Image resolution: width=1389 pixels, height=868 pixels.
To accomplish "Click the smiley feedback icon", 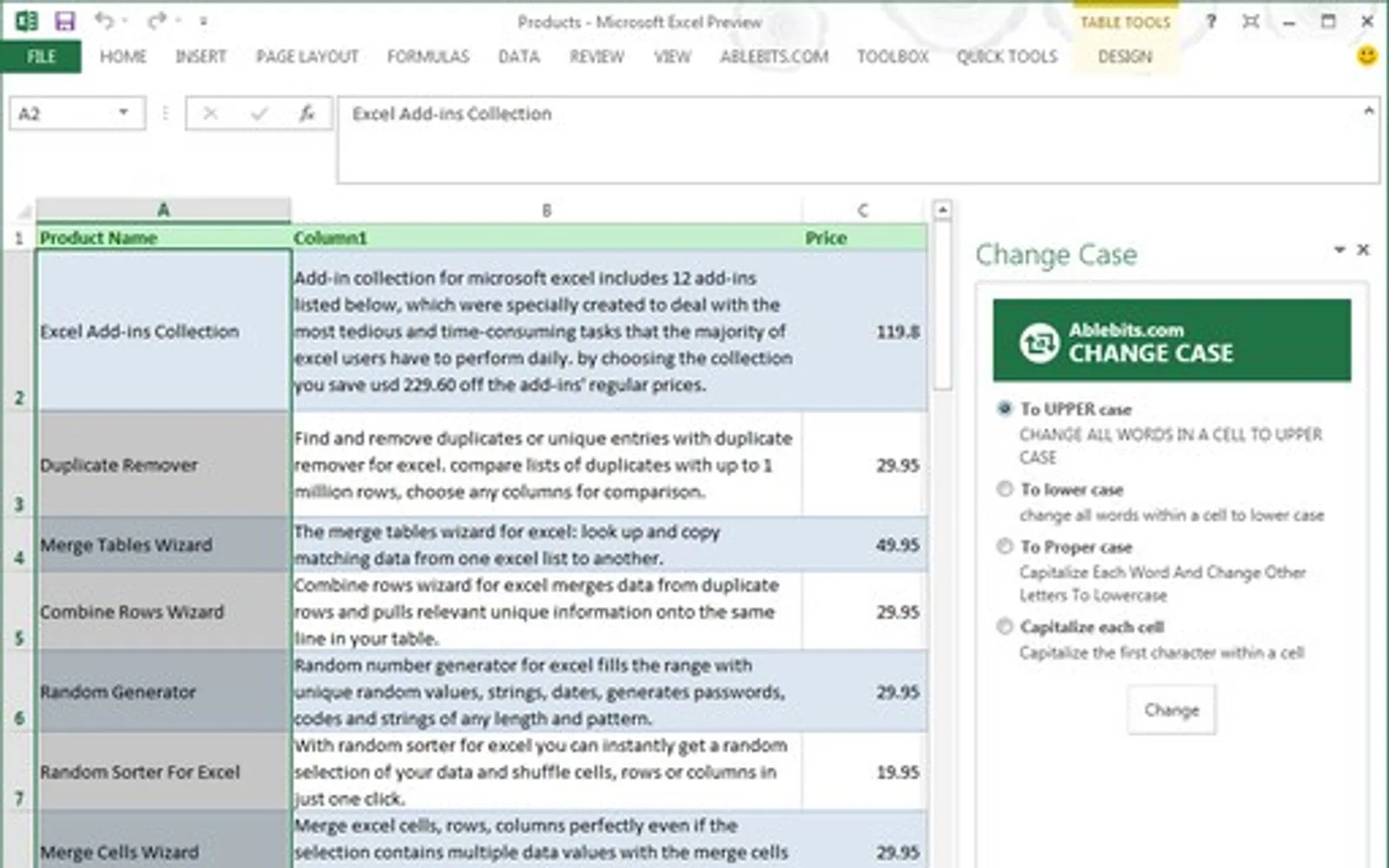I will [1367, 56].
